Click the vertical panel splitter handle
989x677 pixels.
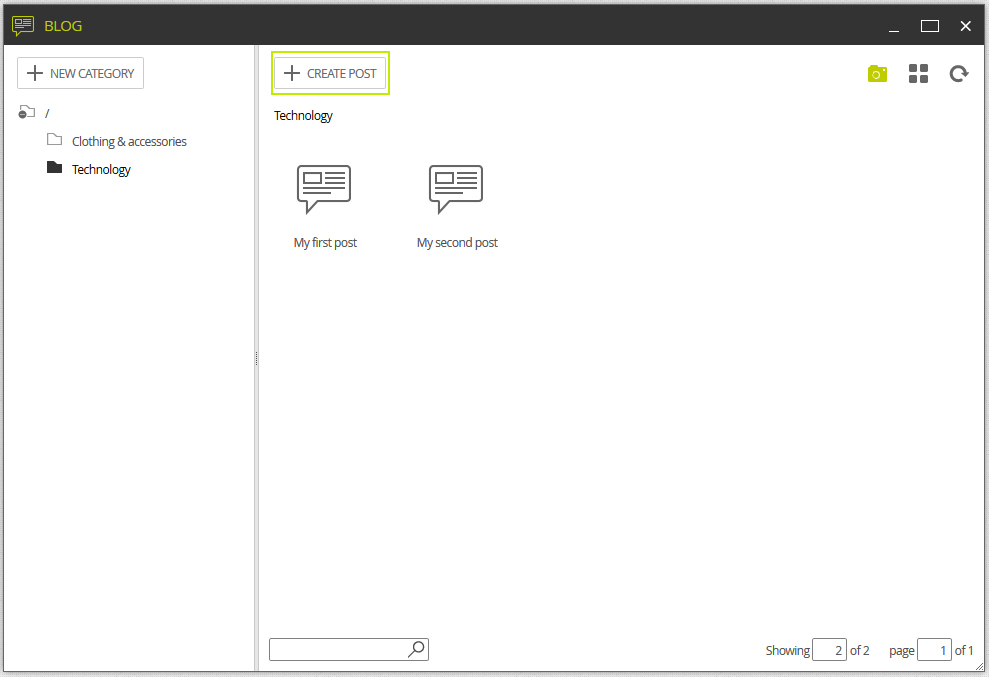(256, 358)
